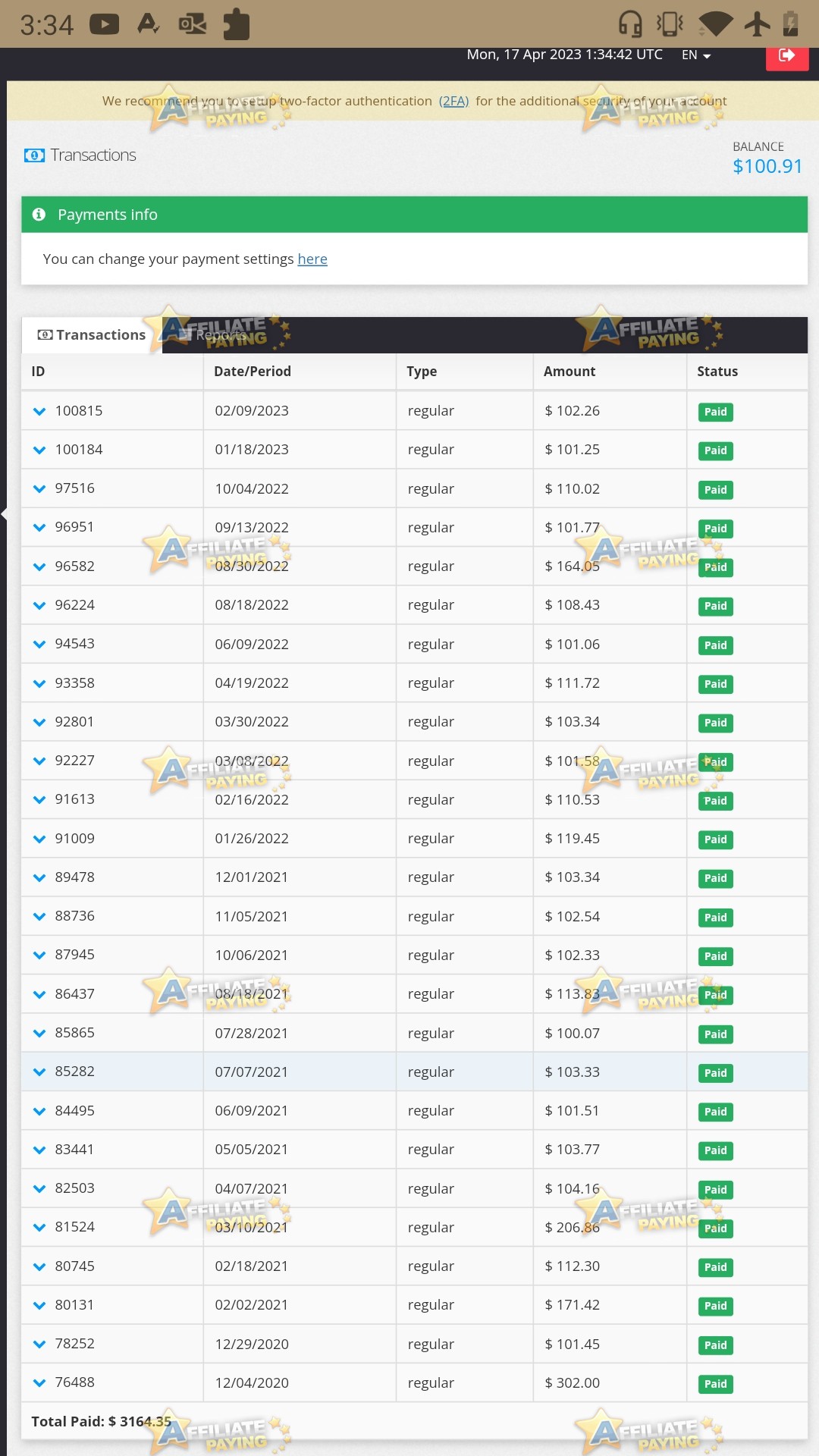Expand transaction 96951 row chevron
The image size is (819, 1456).
click(x=39, y=527)
